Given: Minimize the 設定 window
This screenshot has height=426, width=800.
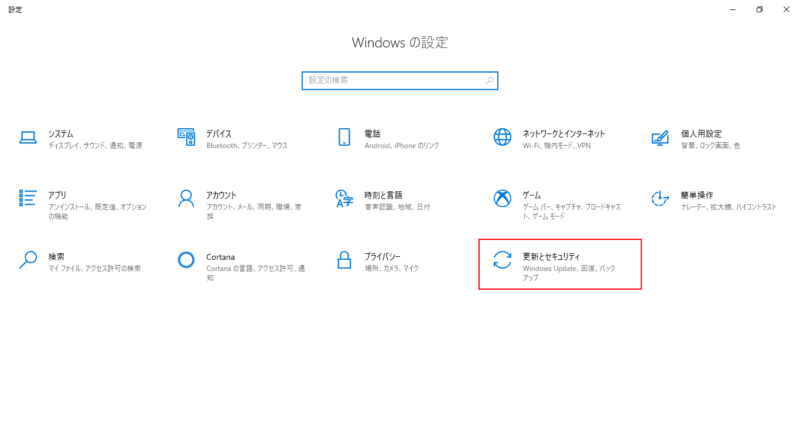Looking at the screenshot, I should point(733,10).
